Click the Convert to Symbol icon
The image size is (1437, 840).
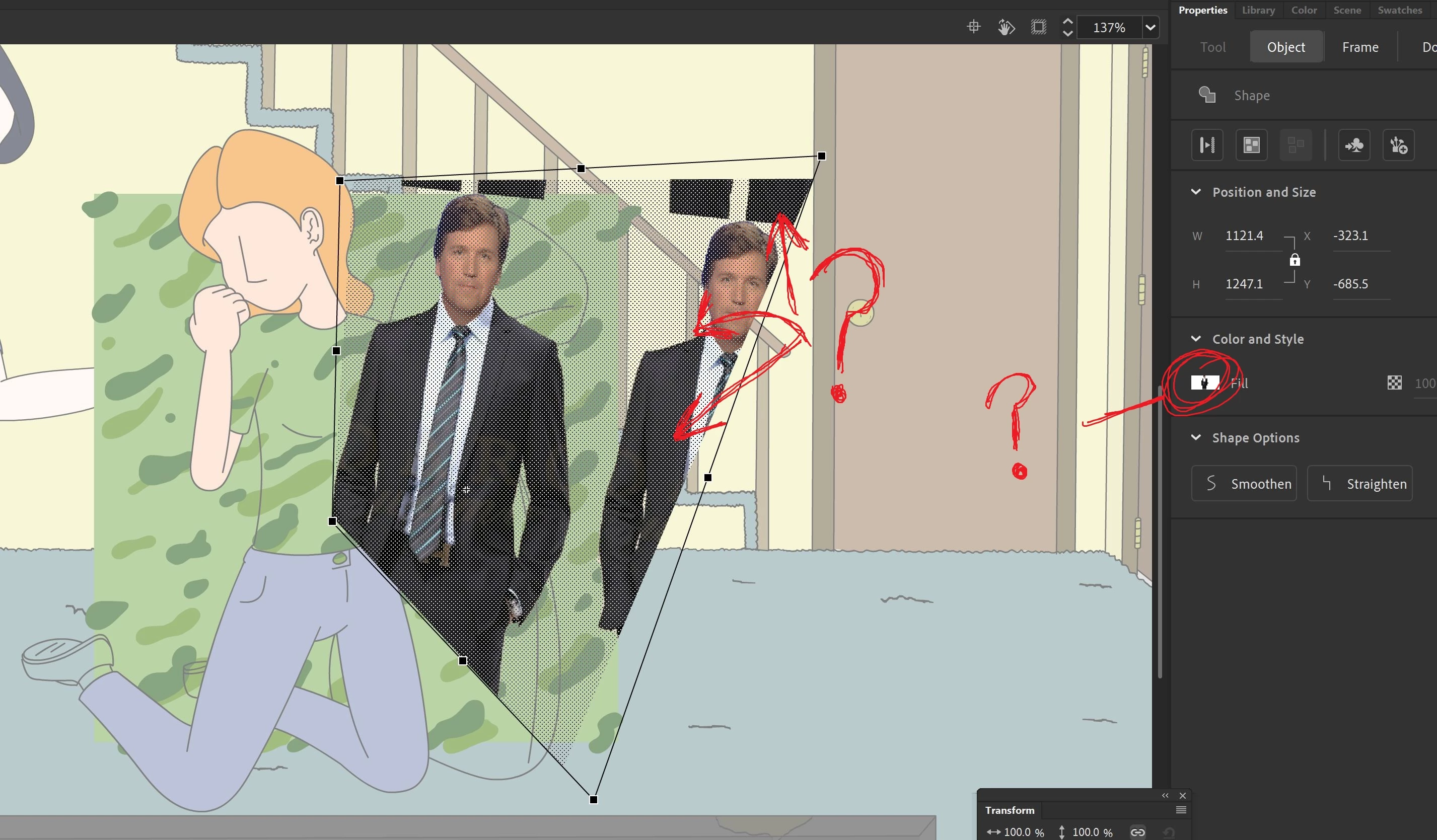pyautogui.click(x=1354, y=145)
